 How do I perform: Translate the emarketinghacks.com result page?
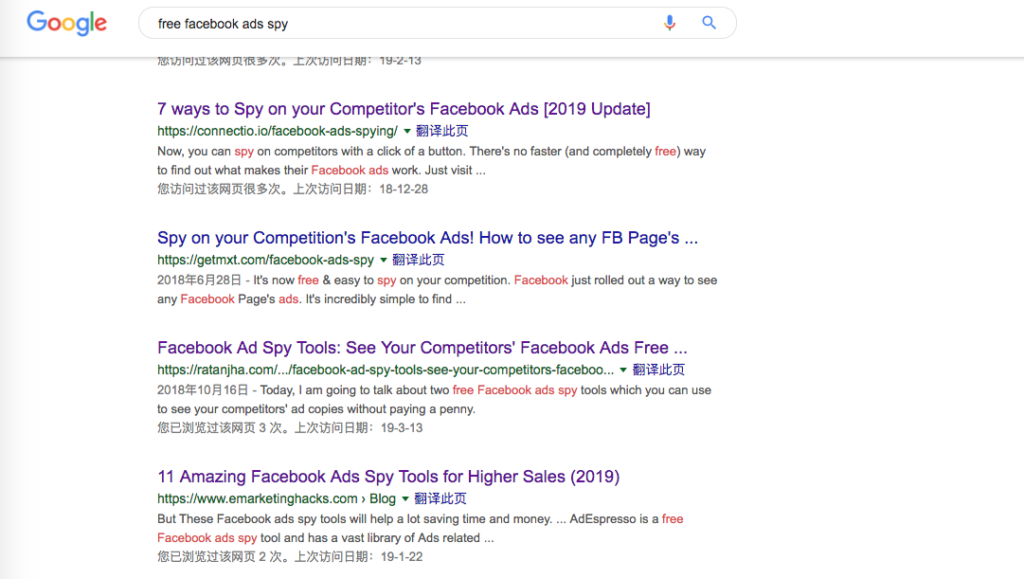coord(440,499)
